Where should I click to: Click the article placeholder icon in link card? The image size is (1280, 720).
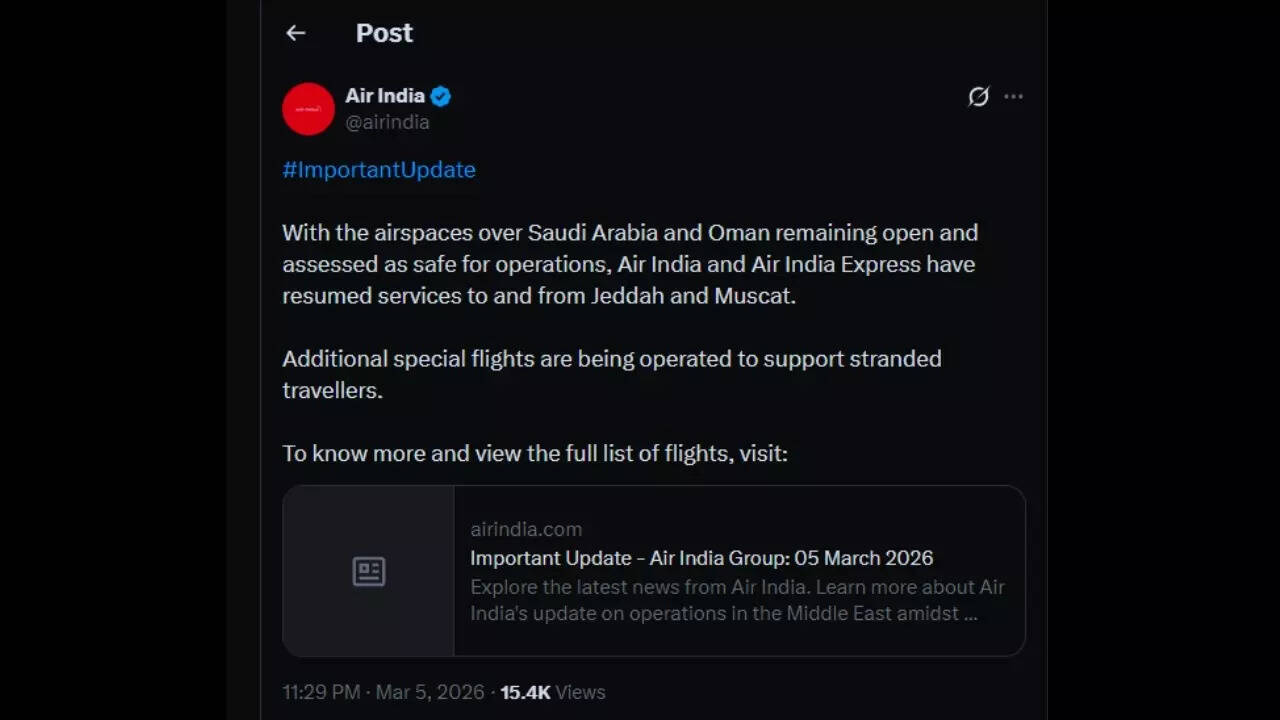coord(368,571)
